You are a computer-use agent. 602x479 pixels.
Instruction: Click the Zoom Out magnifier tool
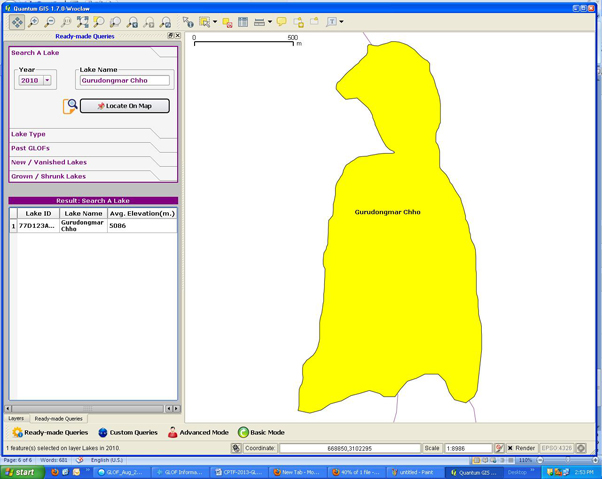tap(50, 22)
